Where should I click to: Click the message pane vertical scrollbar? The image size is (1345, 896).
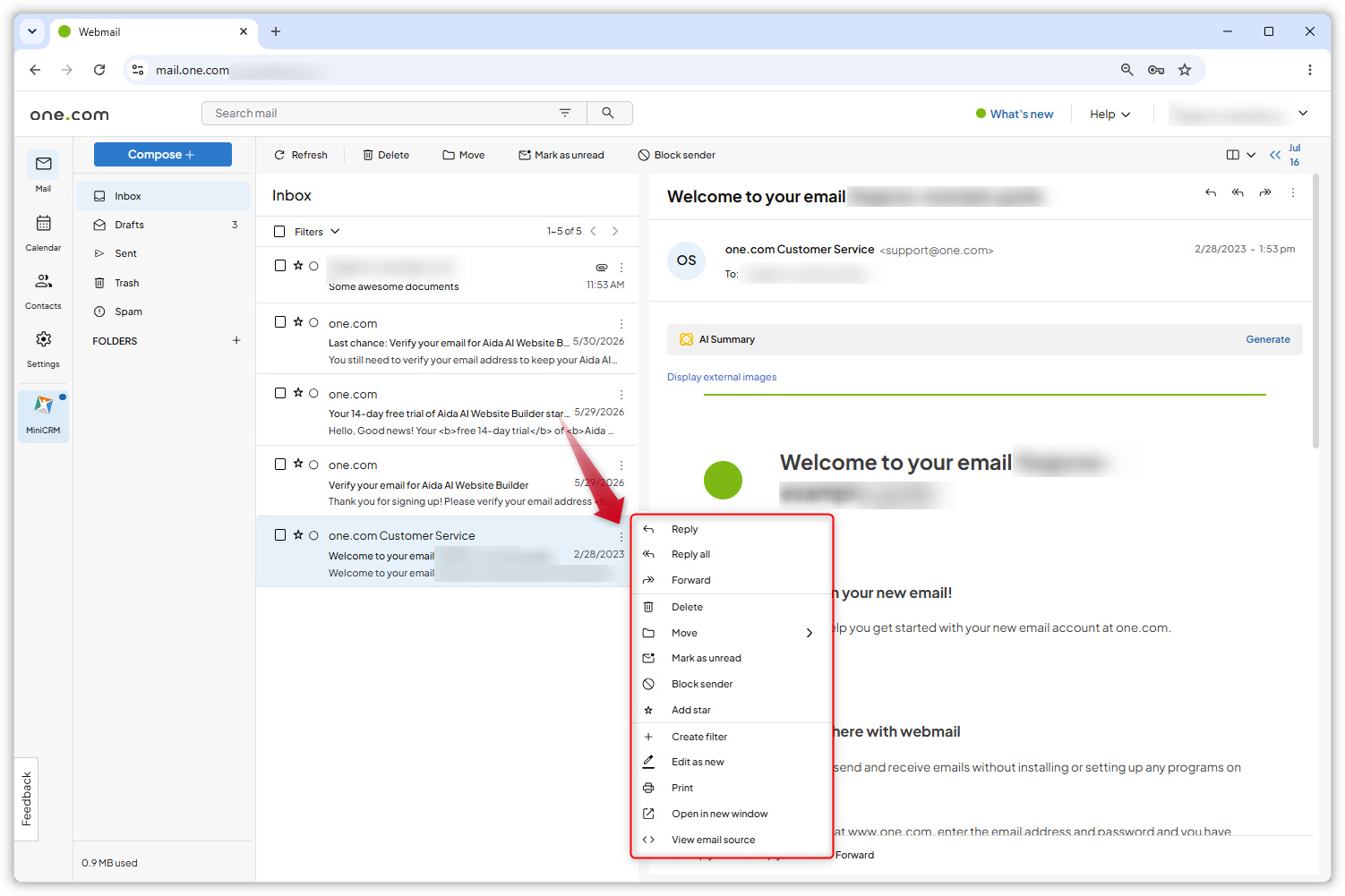[1315, 313]
